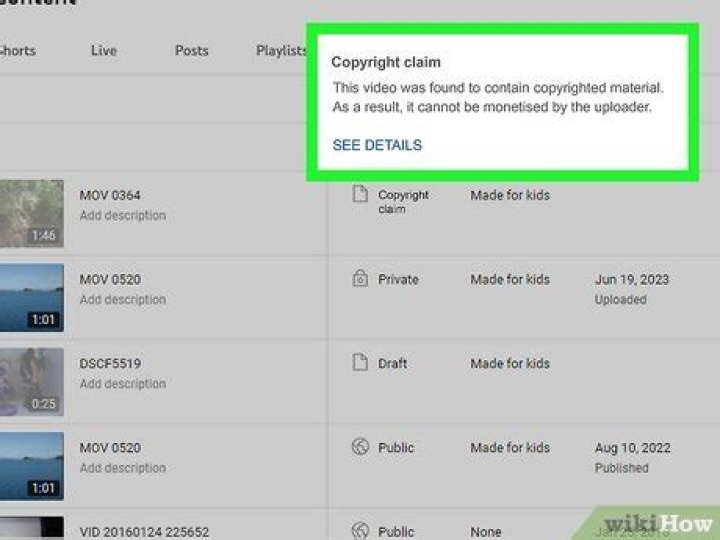Open thumbnail of the published MOV 0520 video

[x=31, y=465]
